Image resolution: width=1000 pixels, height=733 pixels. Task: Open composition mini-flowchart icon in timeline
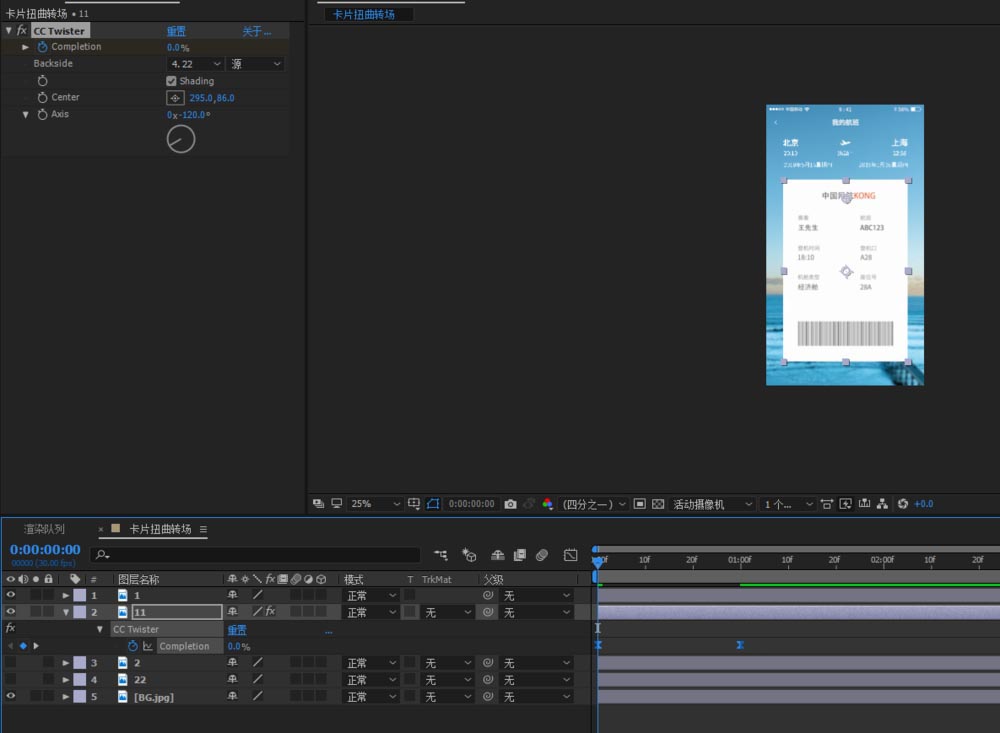[441, 555]
